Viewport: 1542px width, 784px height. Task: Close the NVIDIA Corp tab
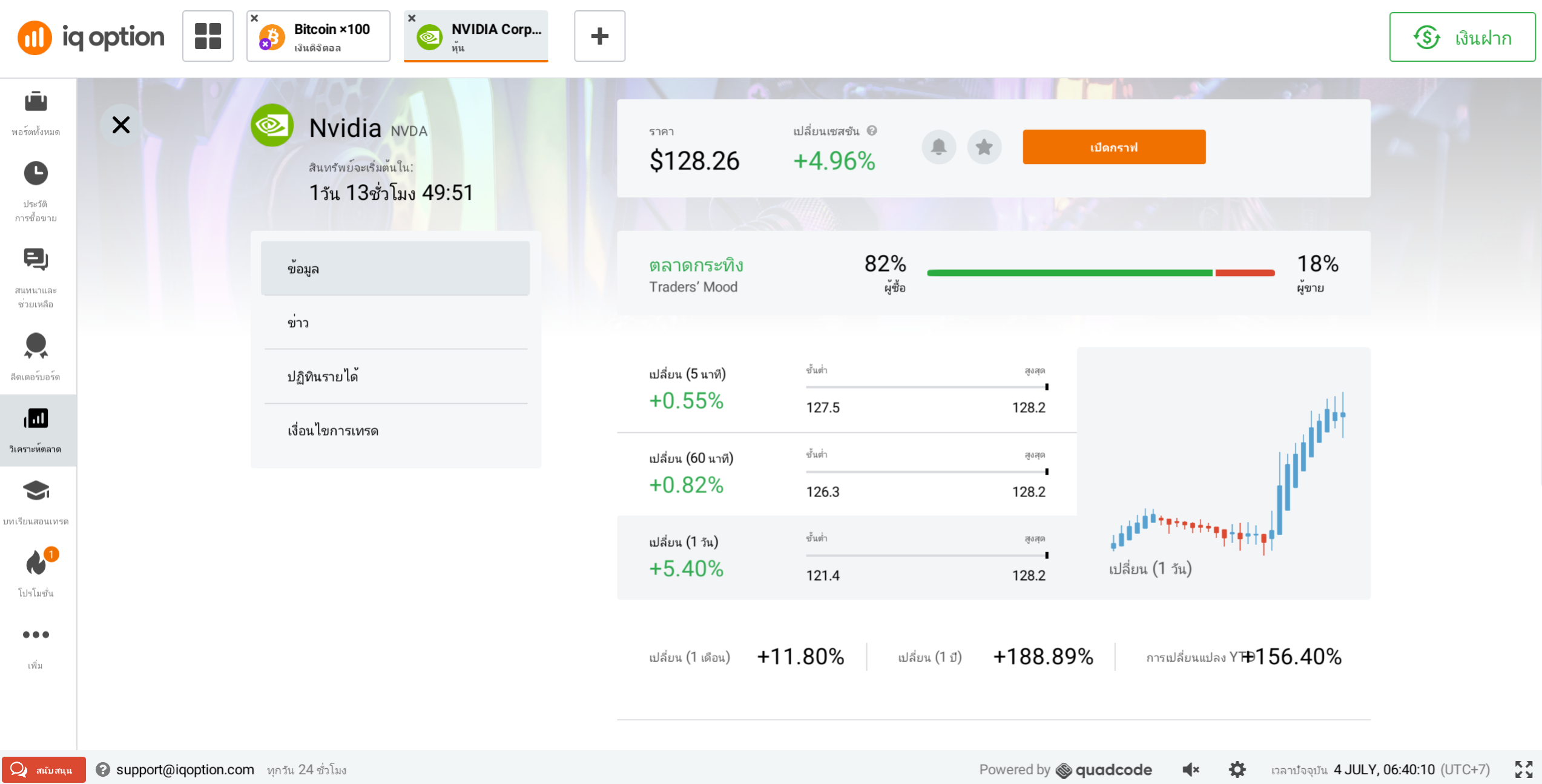412,18
